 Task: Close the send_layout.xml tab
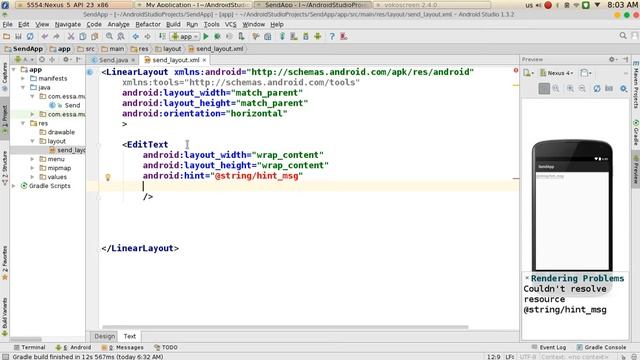tap(204, 60)
